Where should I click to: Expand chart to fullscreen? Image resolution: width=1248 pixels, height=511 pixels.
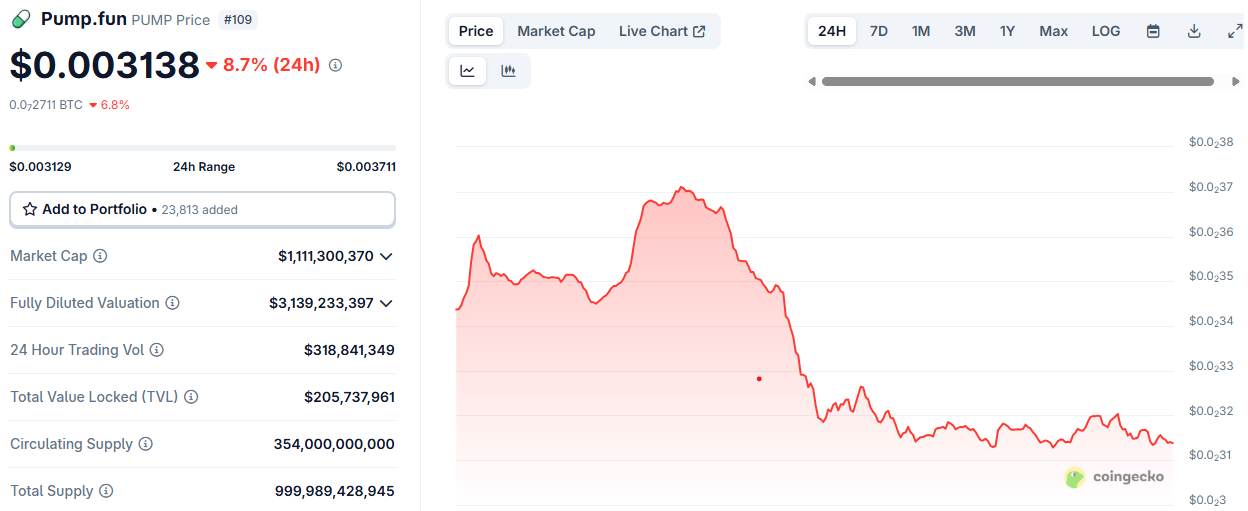click(1235, 31)
